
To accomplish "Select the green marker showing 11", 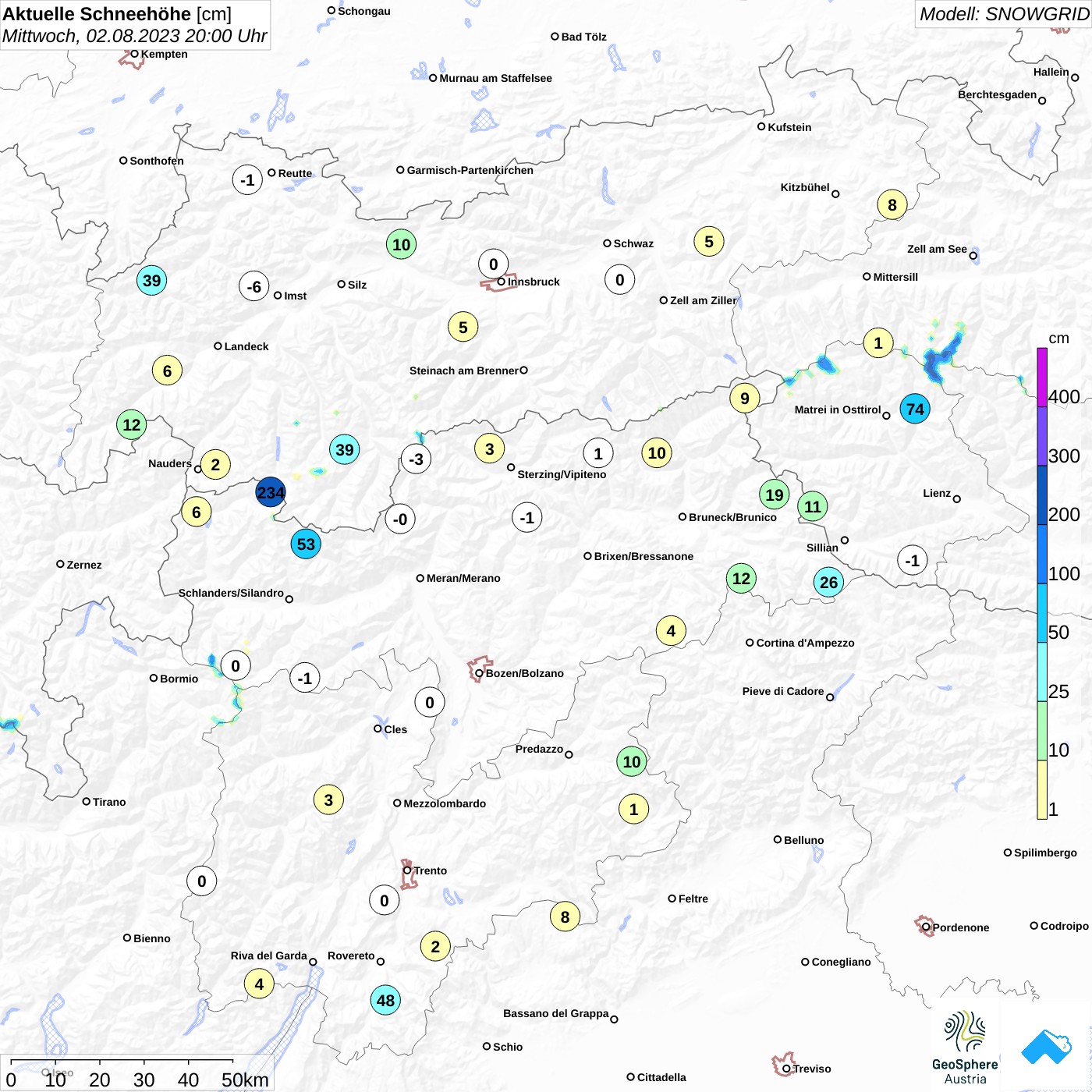I will point(813,507).
